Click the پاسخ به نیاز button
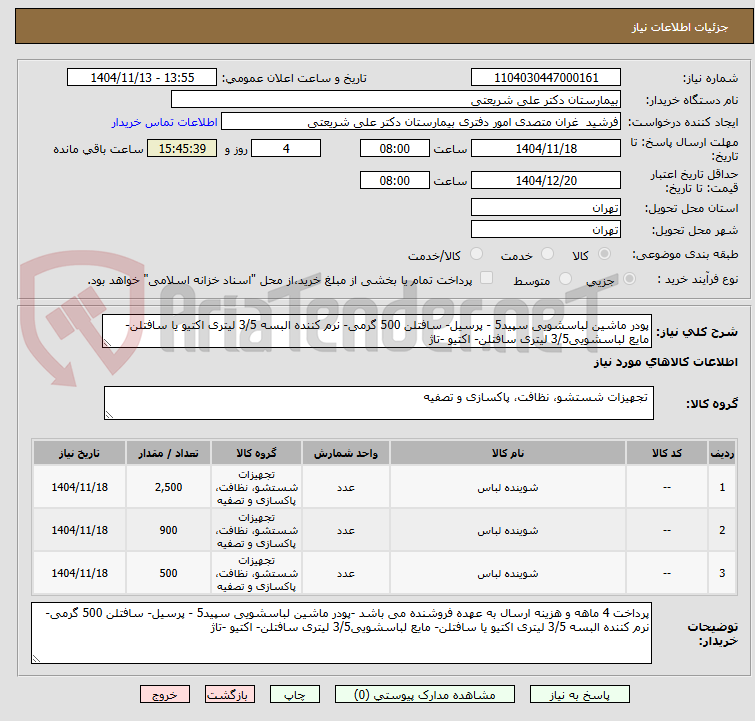 pos(580,695)
